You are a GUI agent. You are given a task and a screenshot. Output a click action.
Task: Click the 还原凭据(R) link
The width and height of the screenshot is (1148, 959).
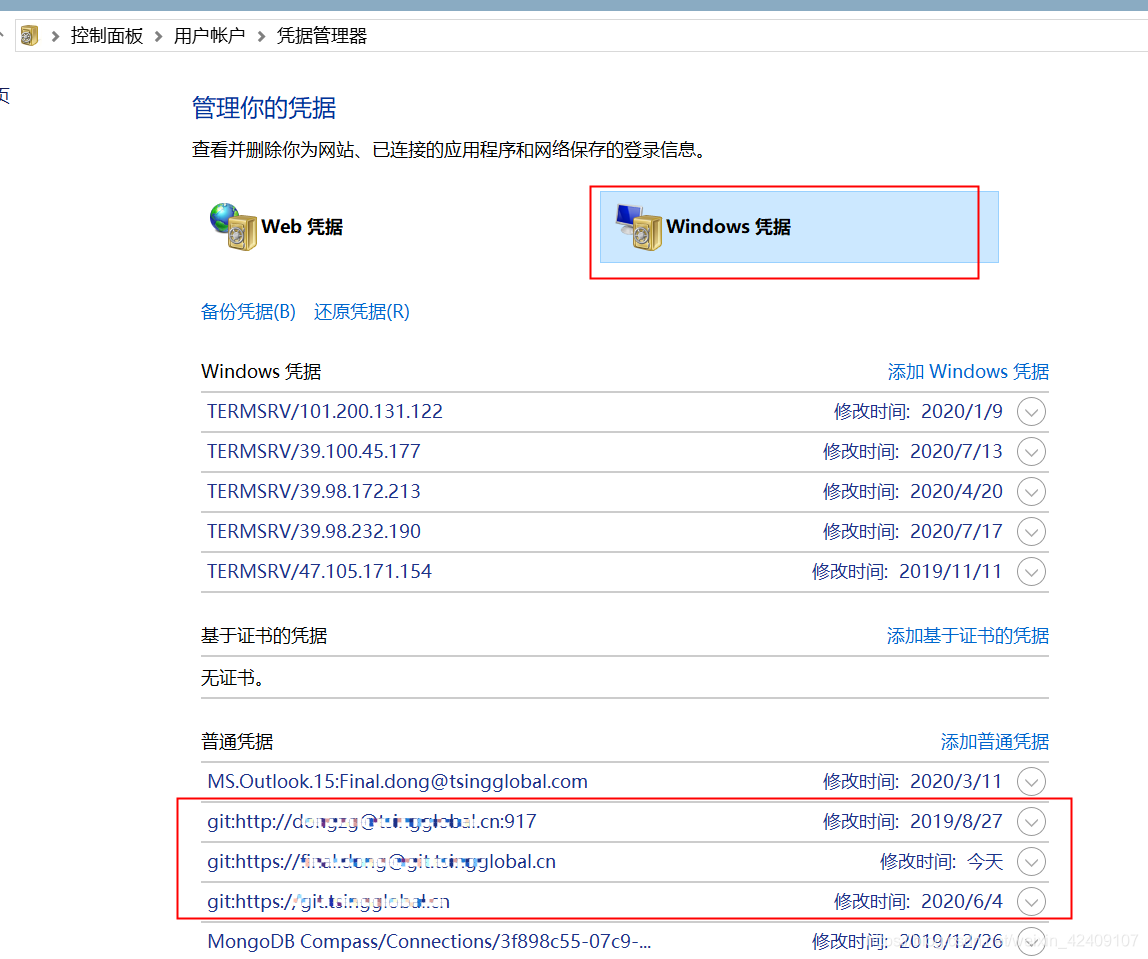tap(362, 312)
